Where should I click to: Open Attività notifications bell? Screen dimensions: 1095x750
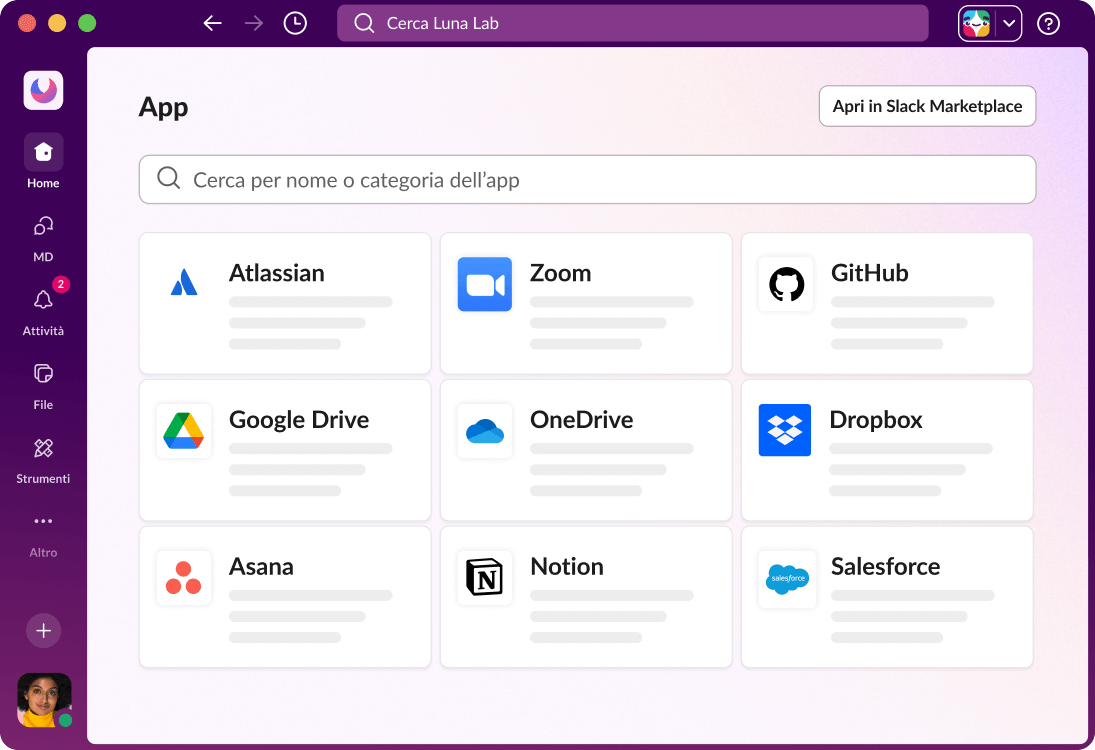(43, 300)
